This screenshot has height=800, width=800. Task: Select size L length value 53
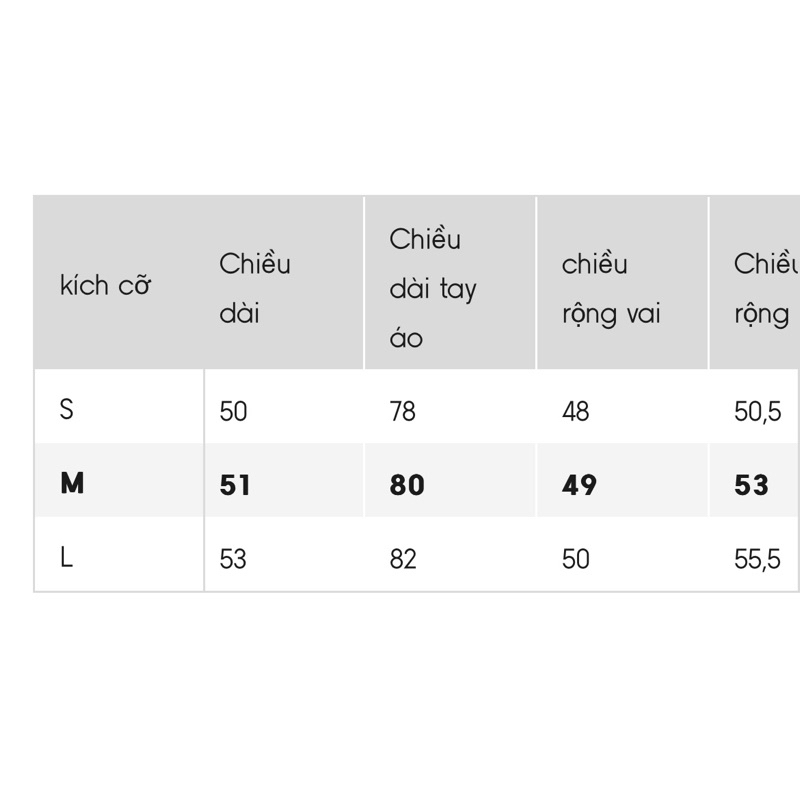(233, 559)
